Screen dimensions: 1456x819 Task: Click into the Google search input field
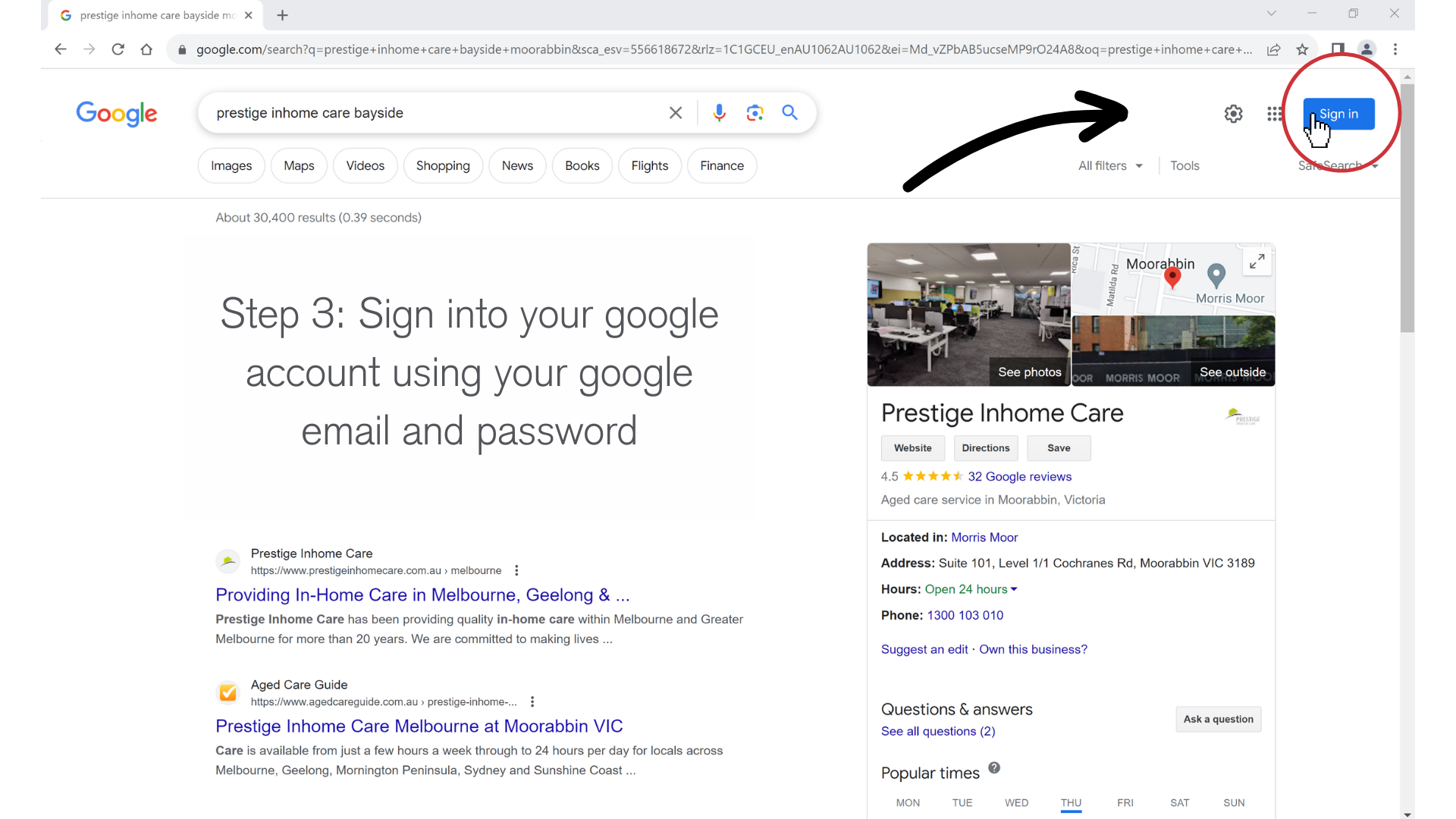(436, 113)
